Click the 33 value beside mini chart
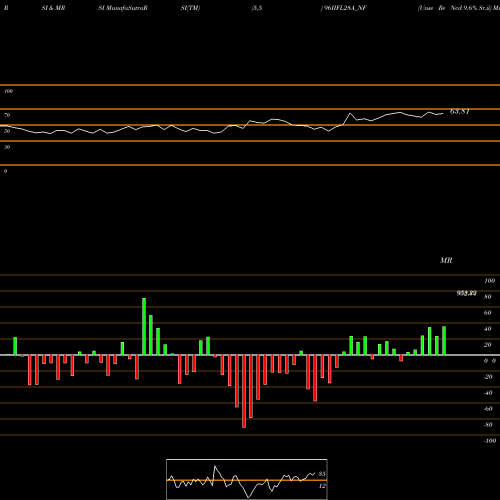This screenshot has height=500, width=500. pyautogui.click(x=322, y=474)
